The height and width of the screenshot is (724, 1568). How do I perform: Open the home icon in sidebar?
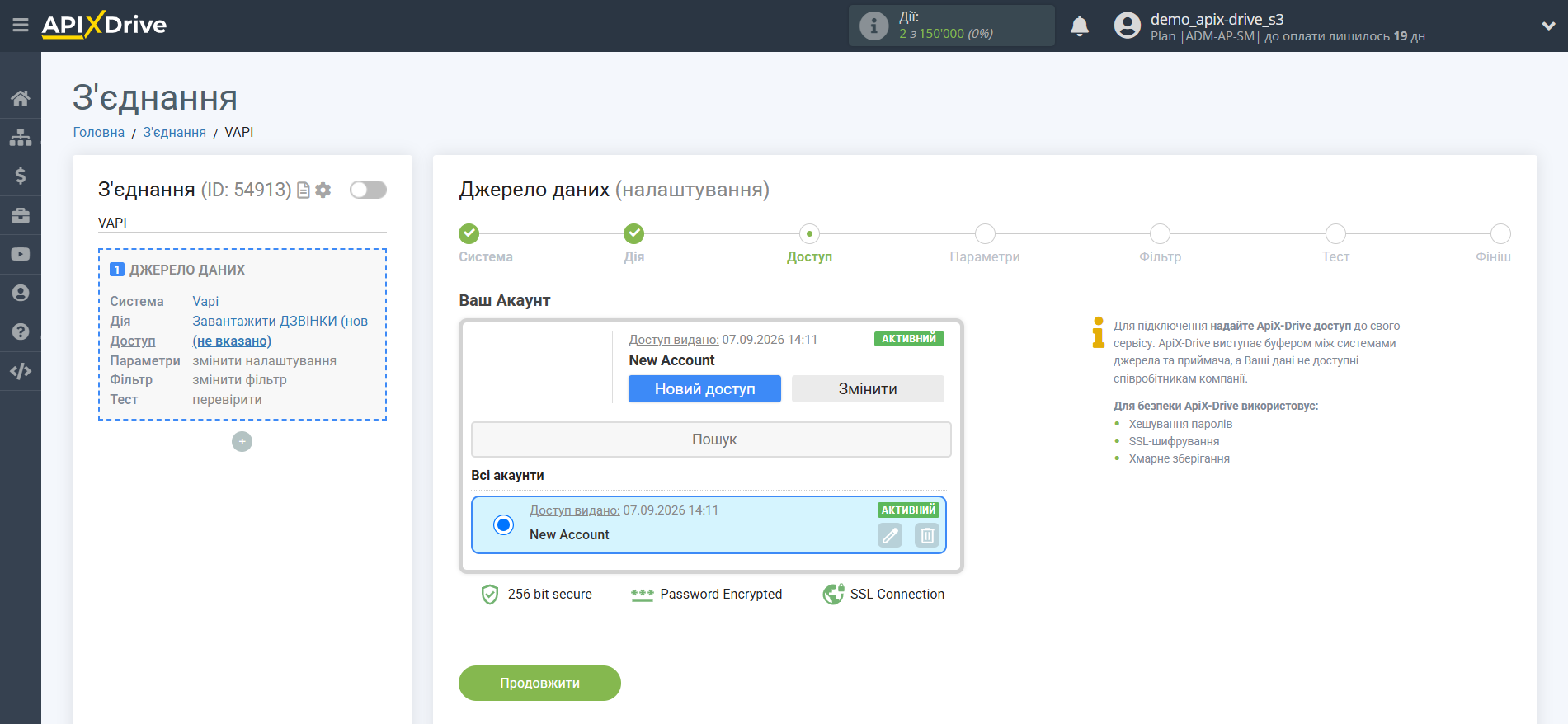click(x=21, y=98)
